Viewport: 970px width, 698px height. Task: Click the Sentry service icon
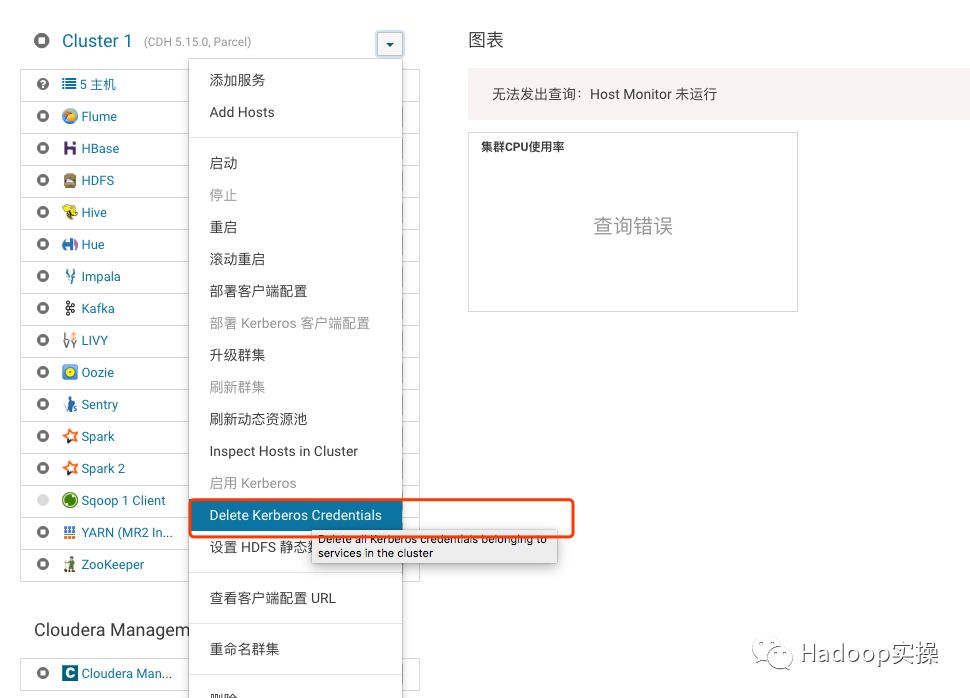[x=70, y=405]
